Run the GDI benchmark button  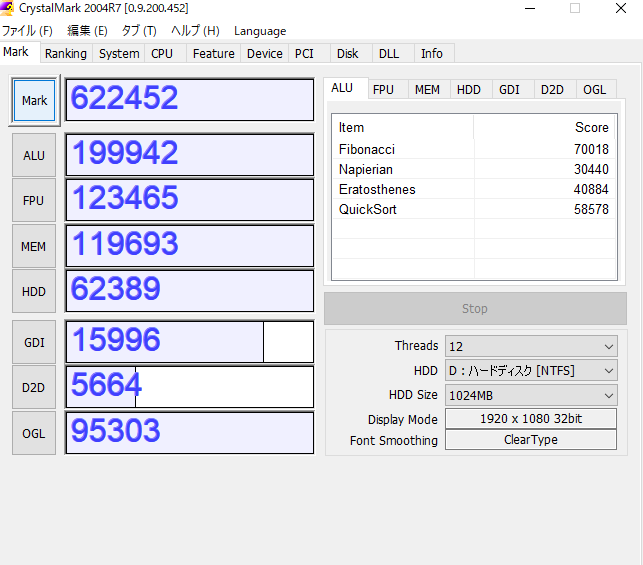[x=34, y=342]
